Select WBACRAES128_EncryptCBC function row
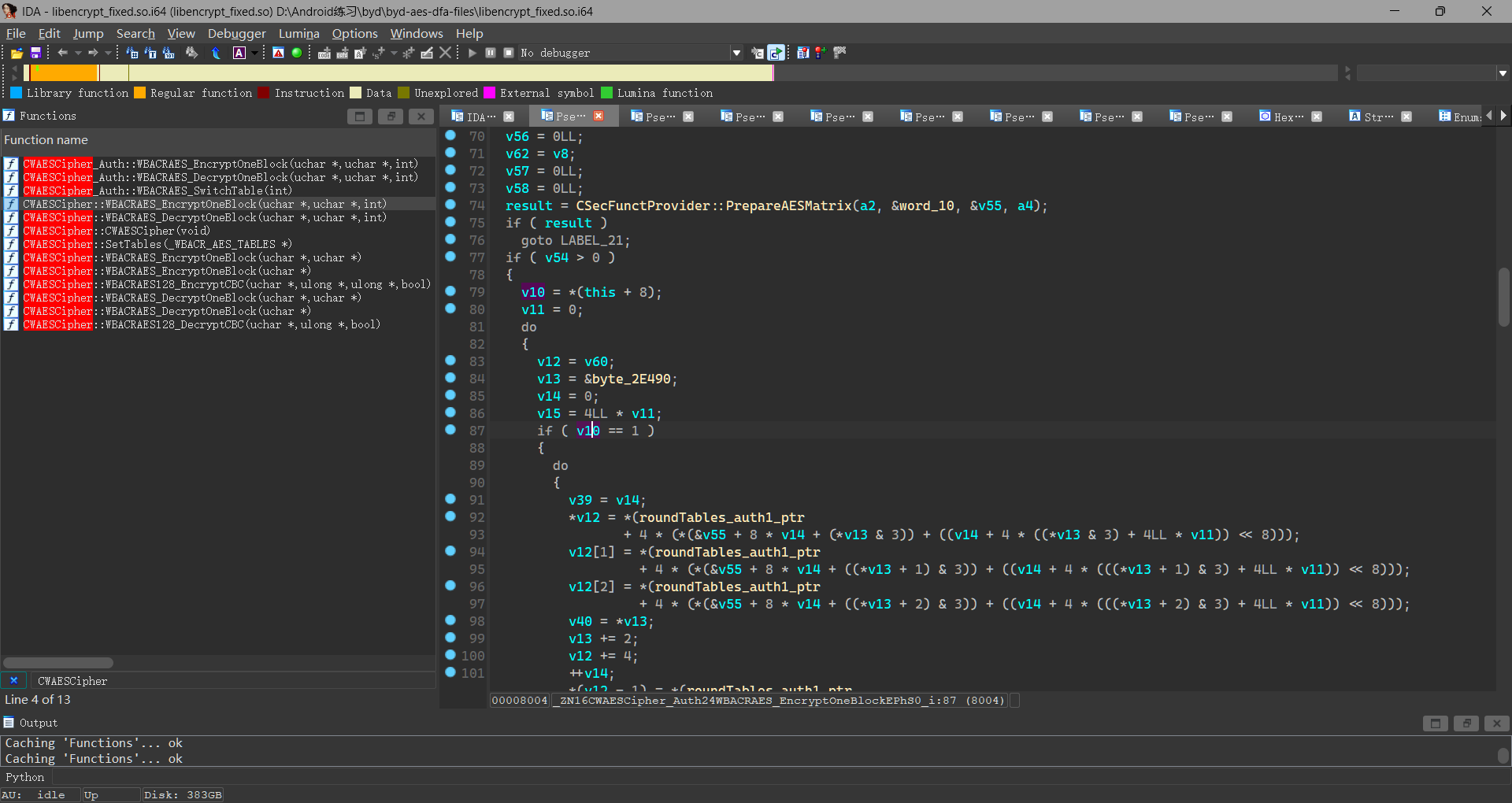The image size is (1512, 803). click(x=218, y=284)
